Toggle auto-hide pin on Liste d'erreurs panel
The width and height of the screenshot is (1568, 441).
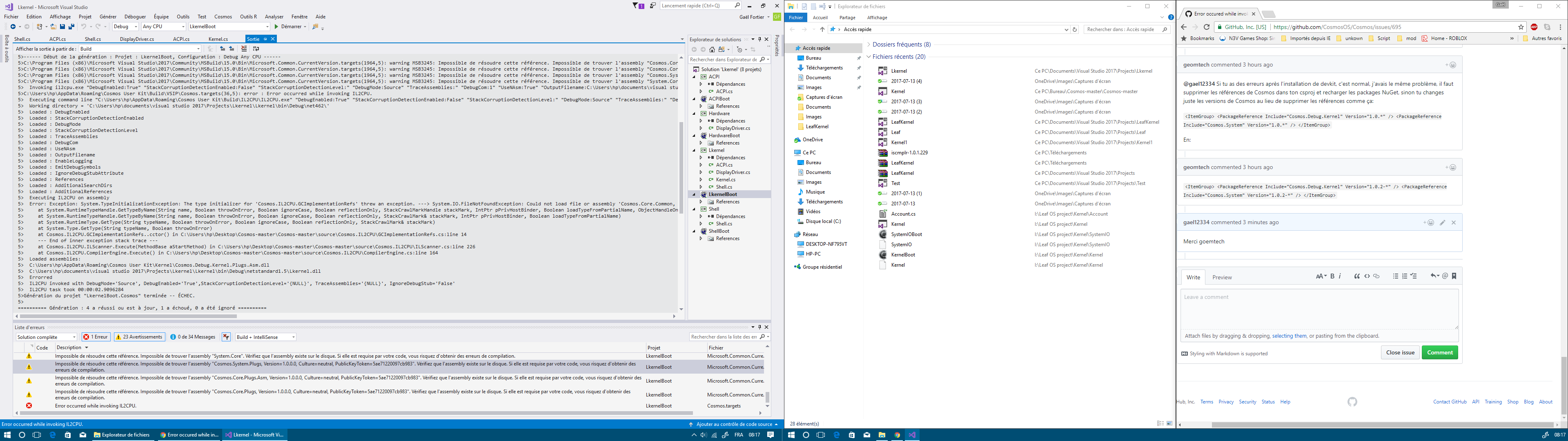pos(759,327)
